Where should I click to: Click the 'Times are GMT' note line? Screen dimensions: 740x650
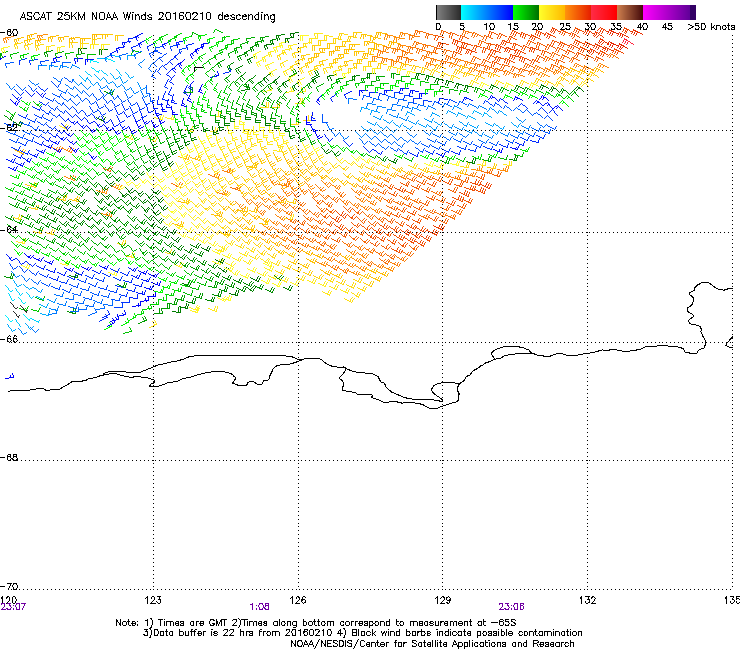tap(316, 623)
